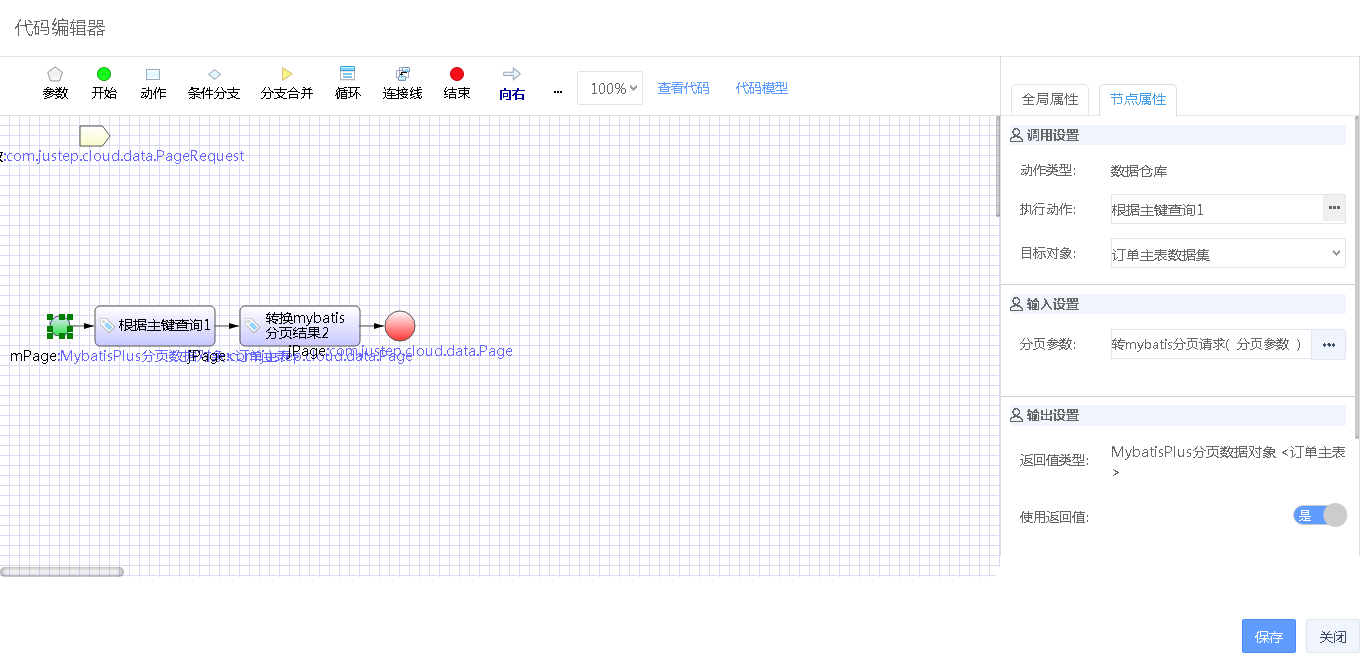Click the 执行动作 input field
Viewport: 1360px width, 655px height.
point(1216,209)
